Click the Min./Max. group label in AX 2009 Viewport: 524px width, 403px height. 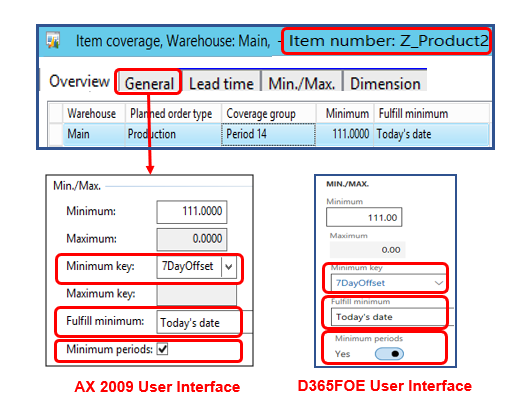[77, 186]
